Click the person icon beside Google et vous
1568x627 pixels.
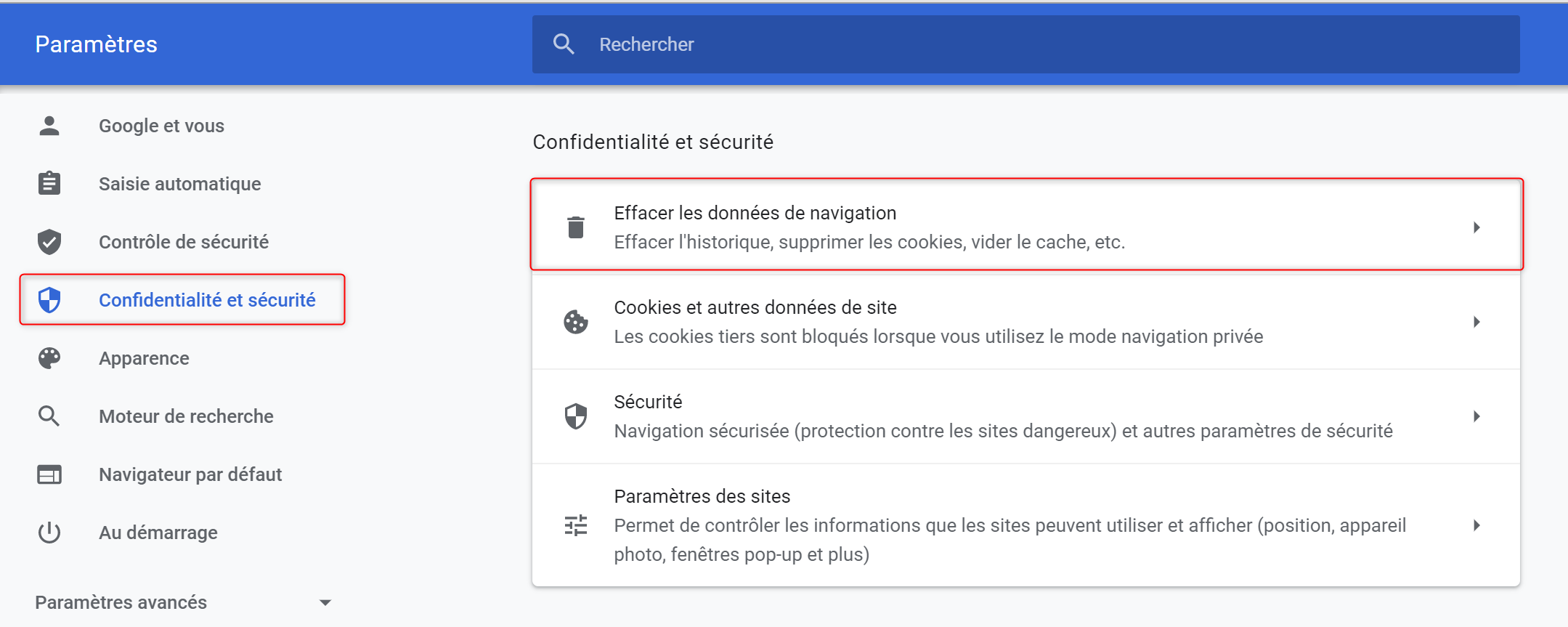coord(49,126)
